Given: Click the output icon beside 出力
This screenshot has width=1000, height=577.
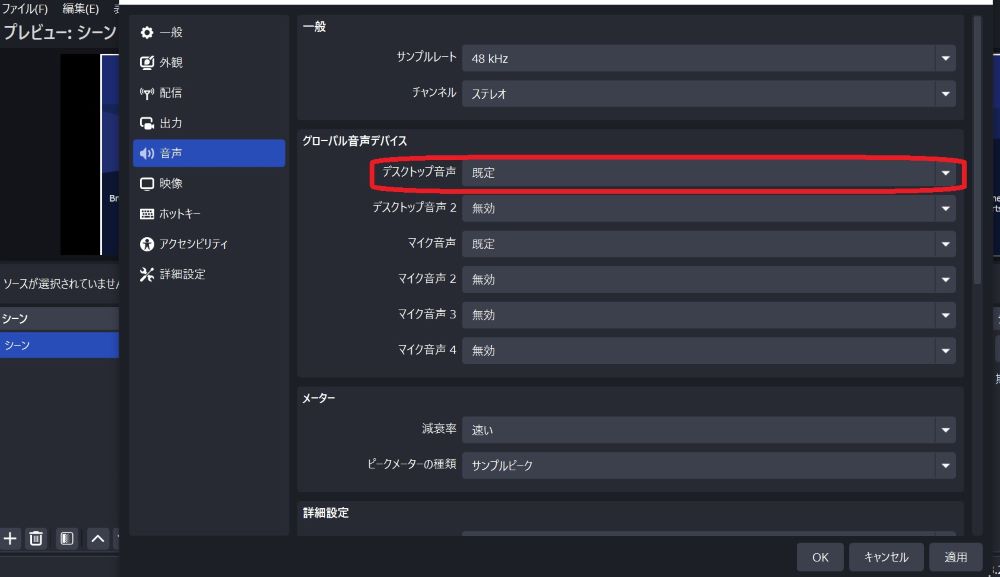Looking at the screenshot, I should [147, 123].
